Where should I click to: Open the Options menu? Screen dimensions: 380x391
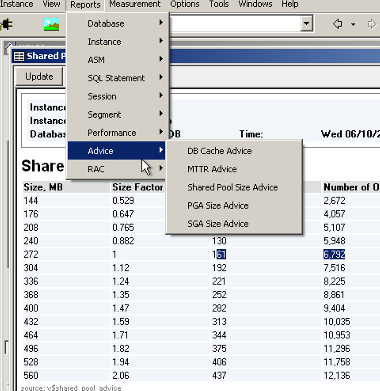tap(185, 4)
